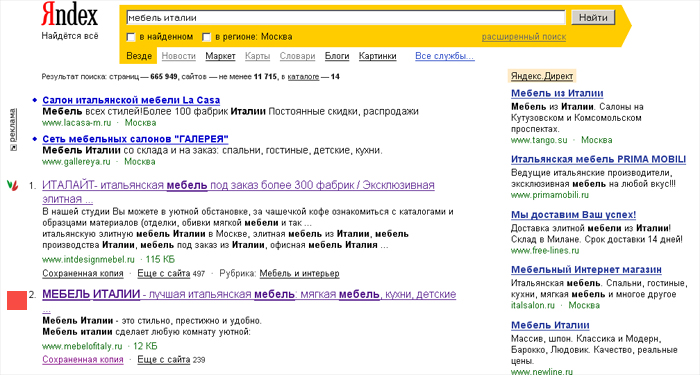
Task: Click Москва next to italsalon.ru
Action: [x=584, y=305]
